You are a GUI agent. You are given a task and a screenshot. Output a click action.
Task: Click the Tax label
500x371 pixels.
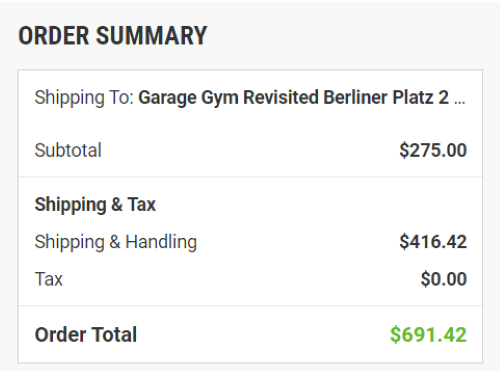click(49, 279)
